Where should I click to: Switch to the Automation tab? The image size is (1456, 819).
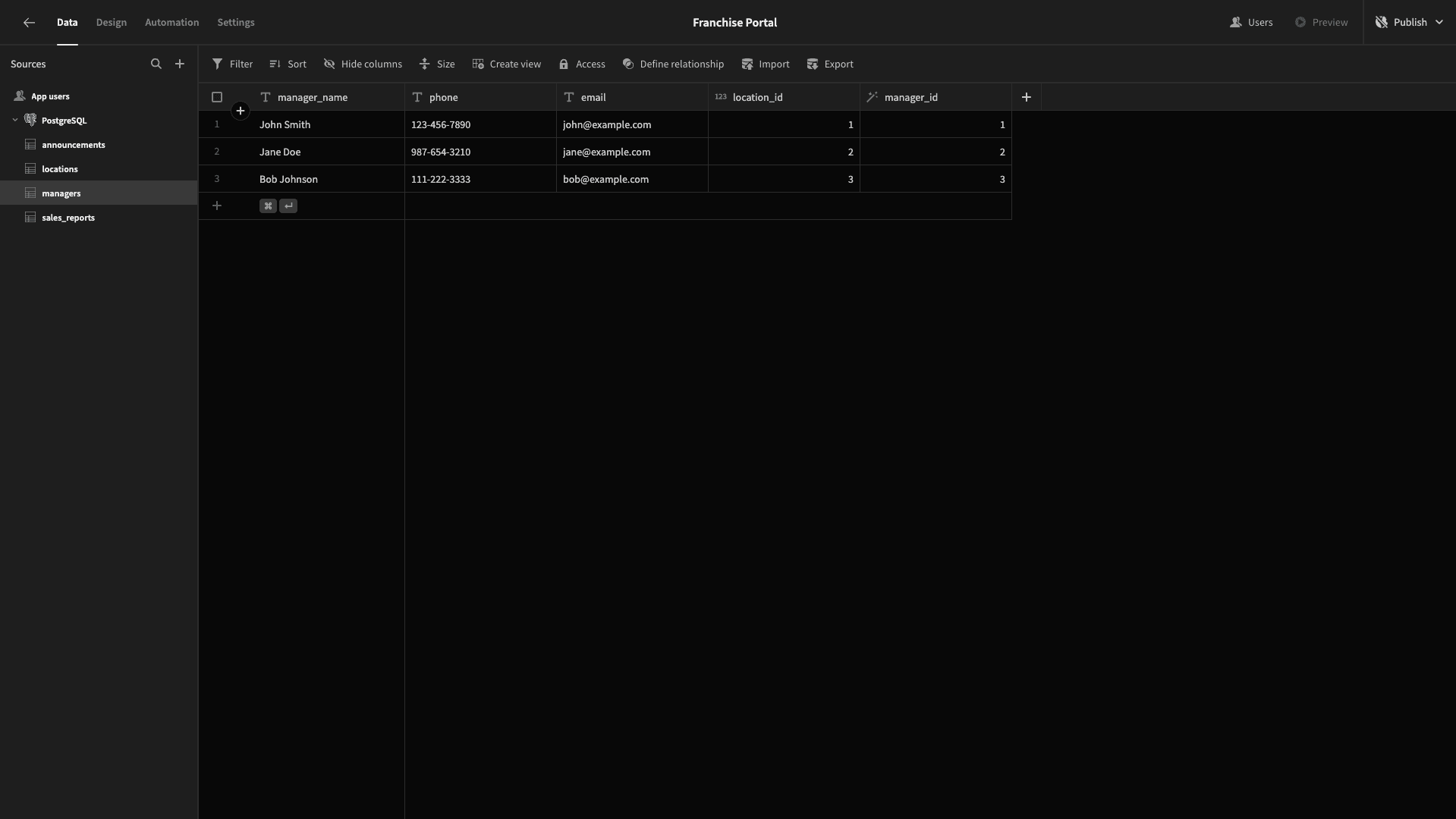pos(172,23)
